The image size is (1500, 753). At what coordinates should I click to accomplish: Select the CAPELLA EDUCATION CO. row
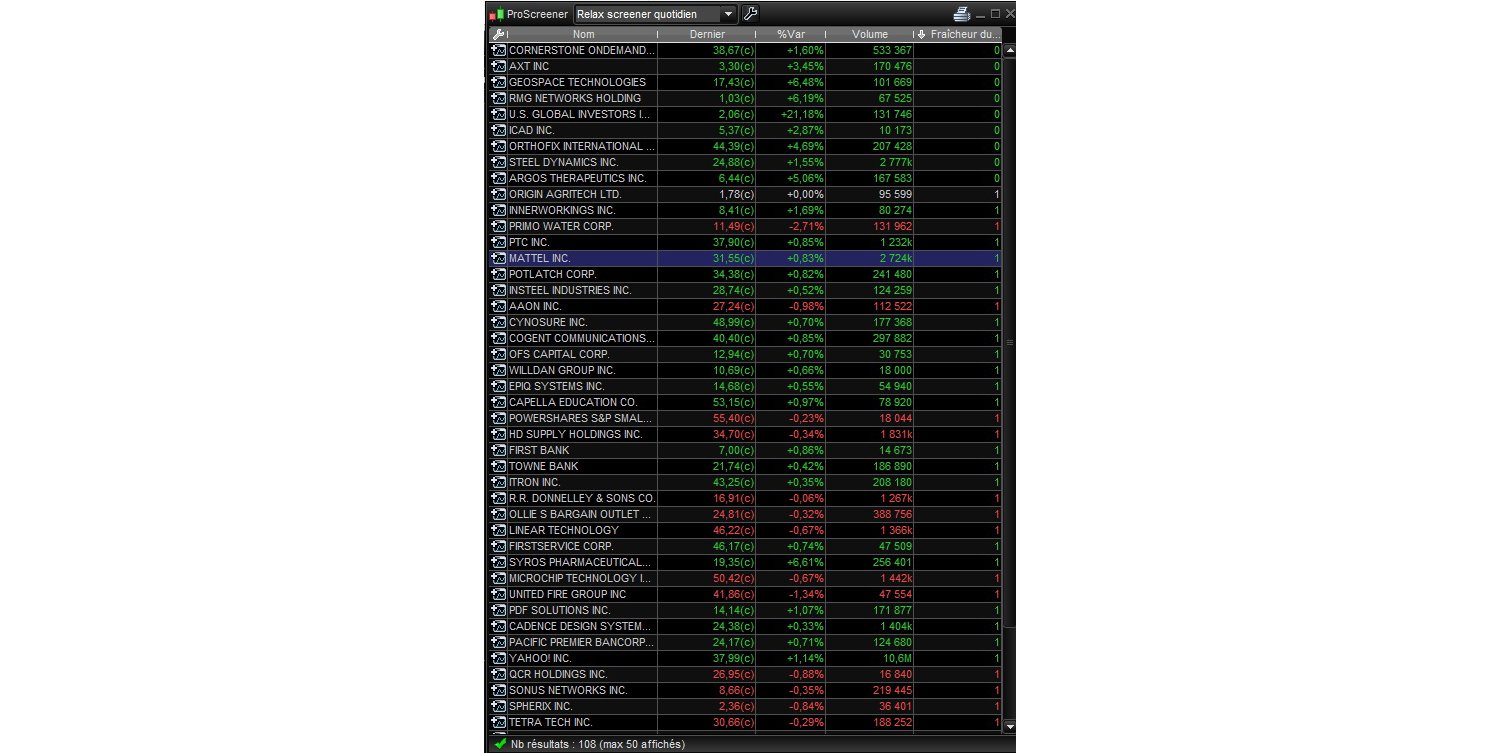(x=746, y=402)
